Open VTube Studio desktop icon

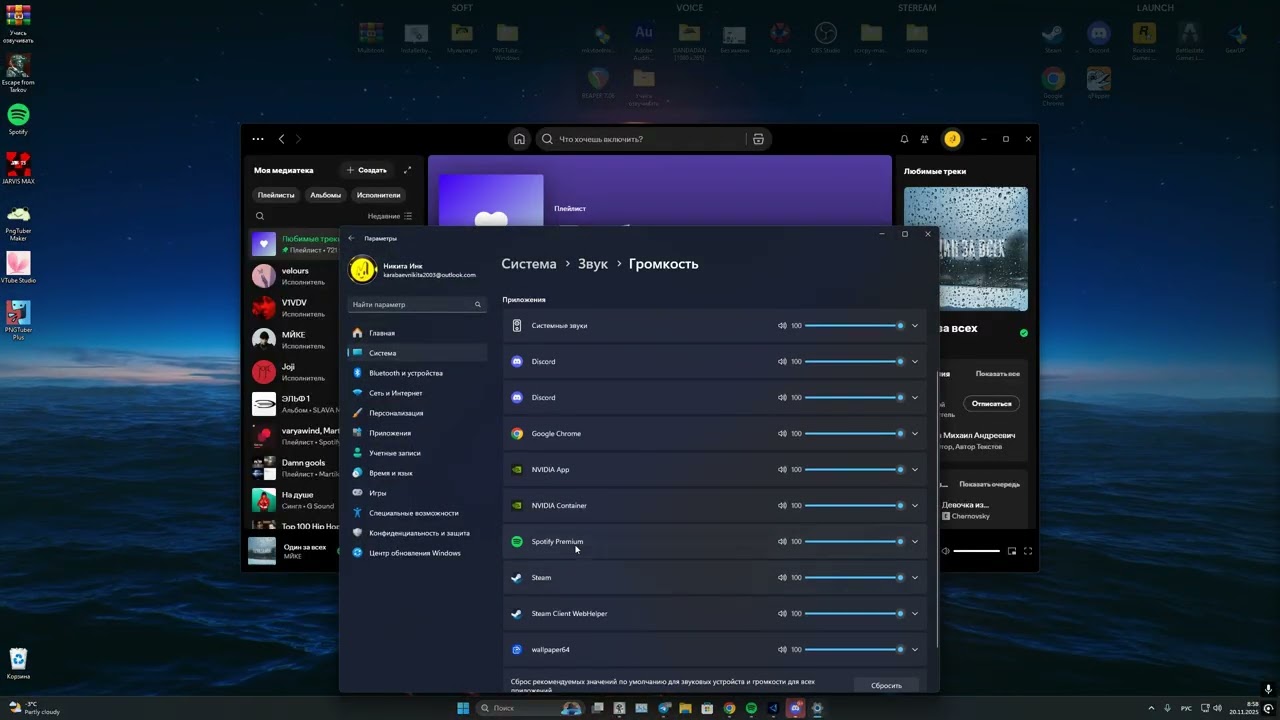point(18,268)
